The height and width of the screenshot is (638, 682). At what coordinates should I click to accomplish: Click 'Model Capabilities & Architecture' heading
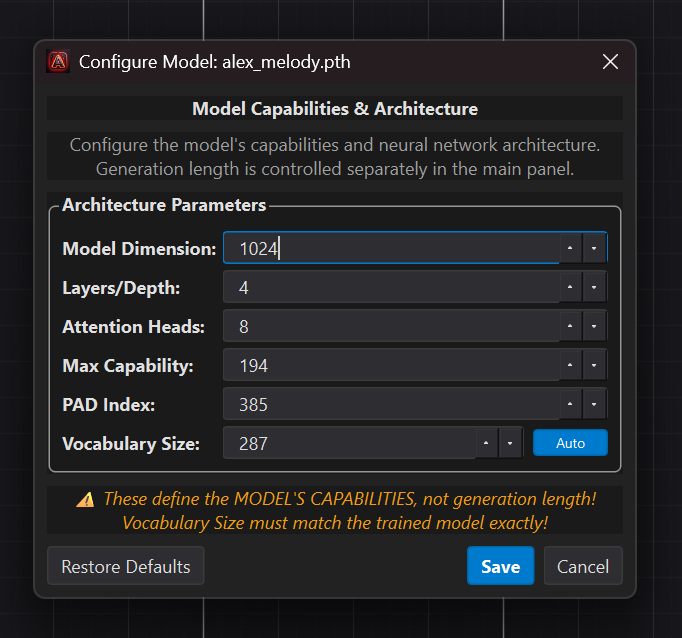click(335, 109)
